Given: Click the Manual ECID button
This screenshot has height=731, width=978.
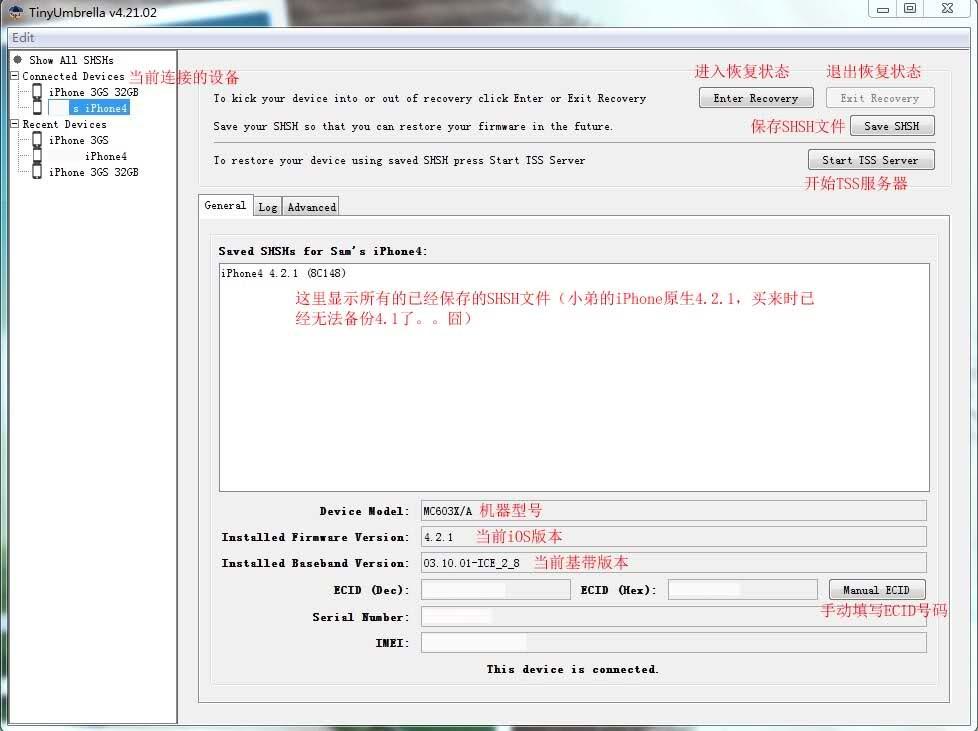Looking at the screenshot, I should point(876,590).
